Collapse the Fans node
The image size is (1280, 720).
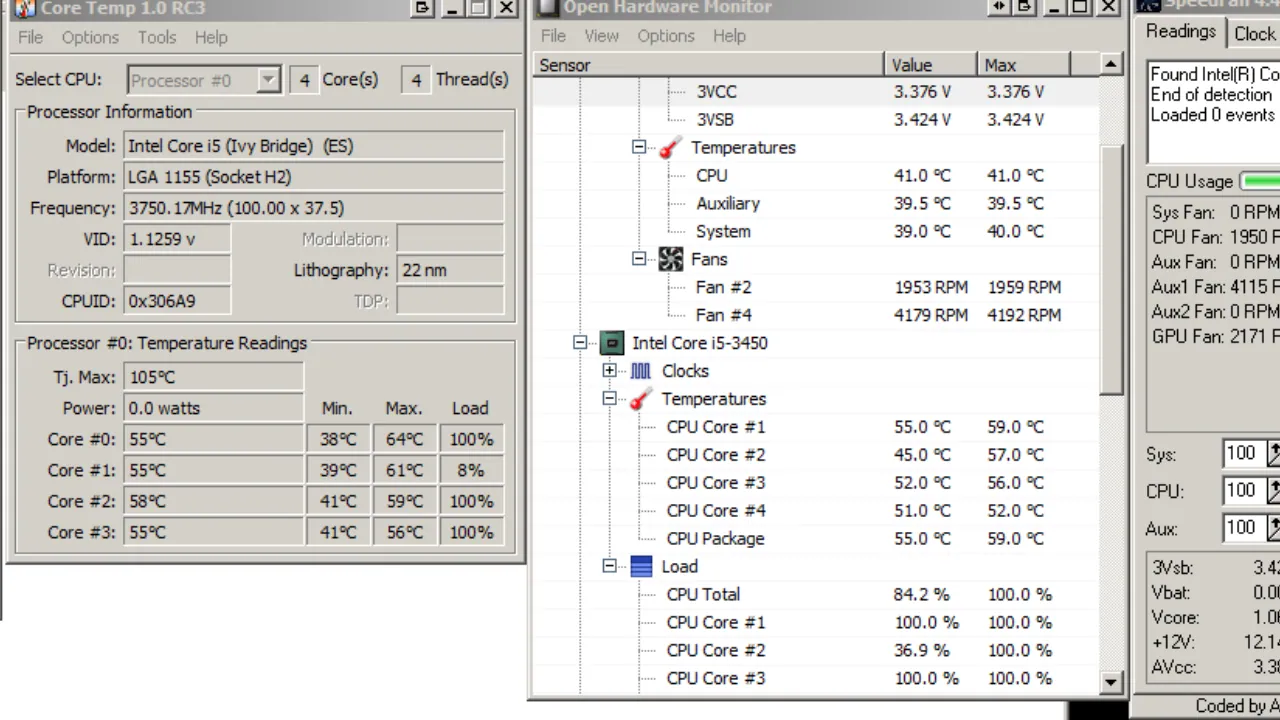click(x=639, y=259)
